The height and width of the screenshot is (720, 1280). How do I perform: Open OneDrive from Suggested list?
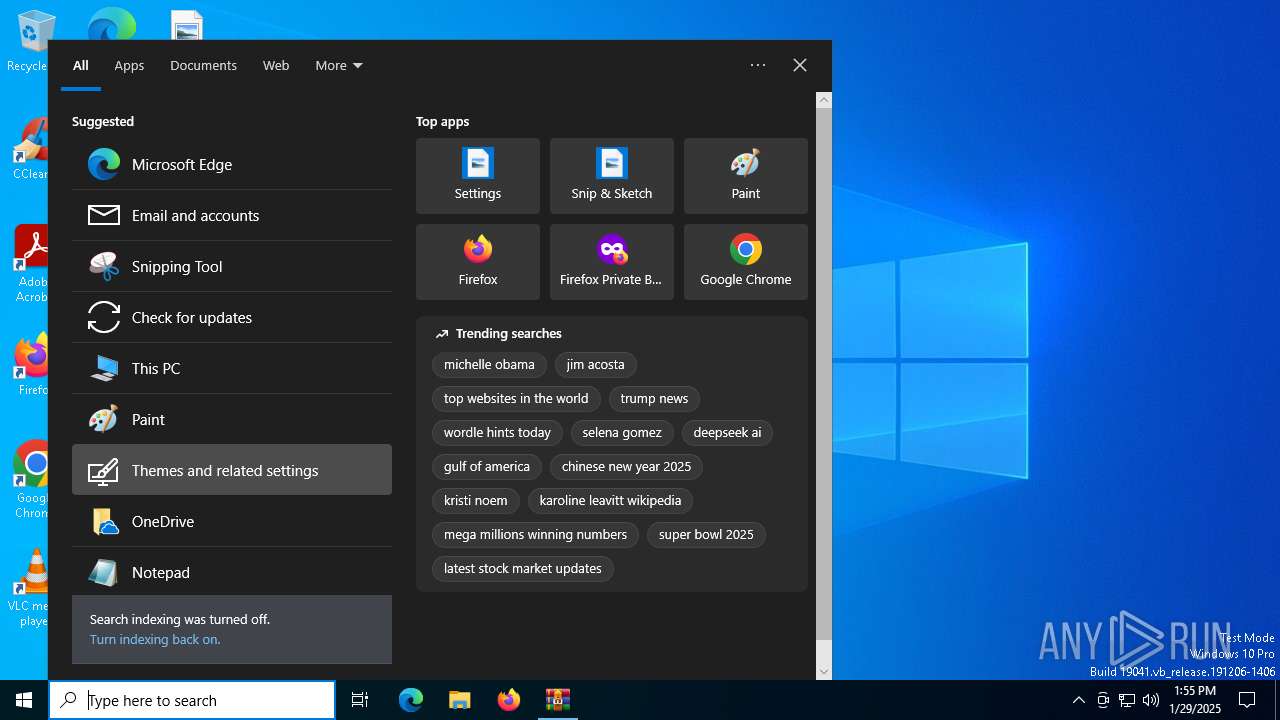coord(232,521)
